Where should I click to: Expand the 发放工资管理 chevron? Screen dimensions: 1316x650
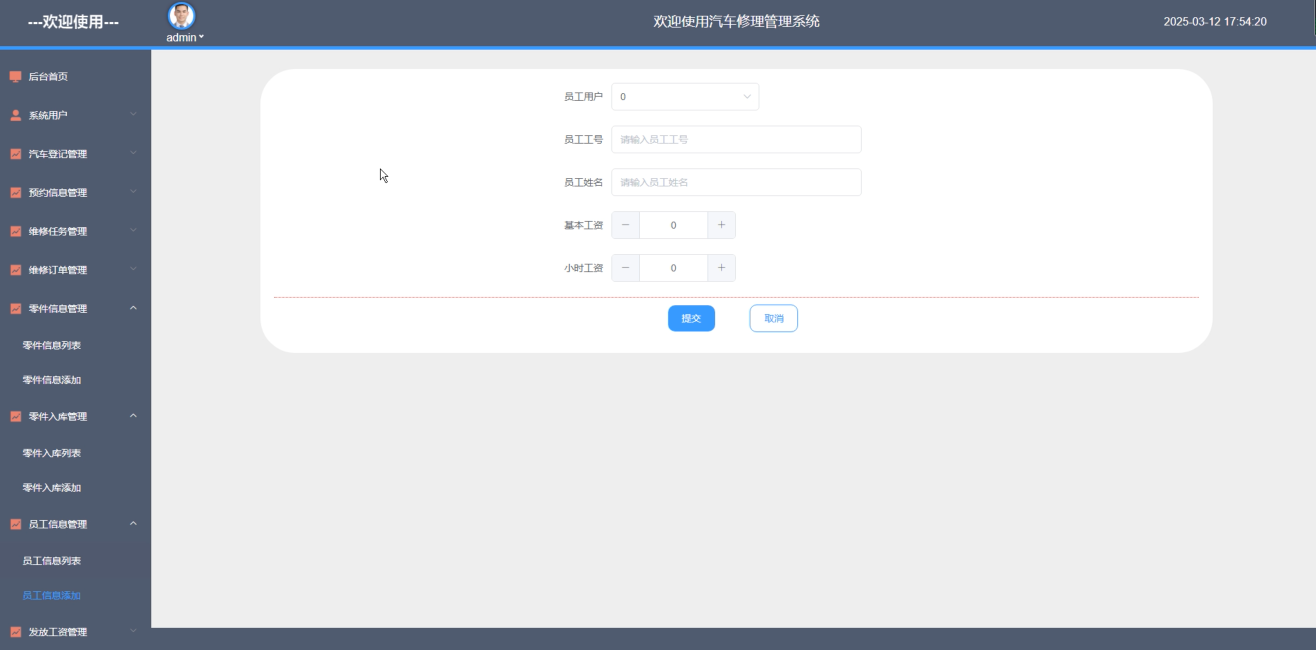(133, 631)
